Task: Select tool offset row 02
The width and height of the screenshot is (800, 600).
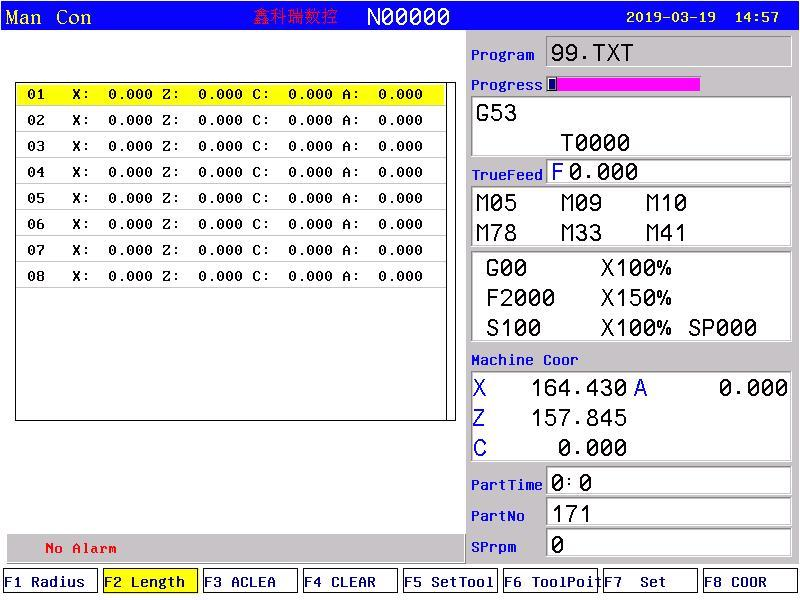Action: click(x=231, y=120)
